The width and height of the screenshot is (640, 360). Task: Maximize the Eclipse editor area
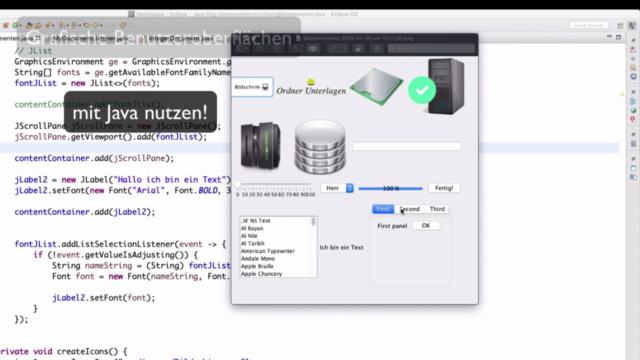coord(618,37)
